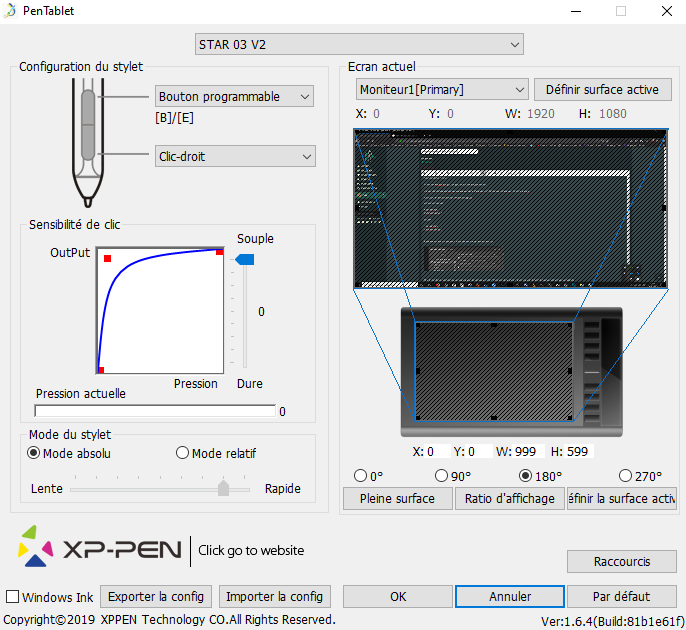Select the 90° rotation option
The width and height of the screenshot is (686, 630).
[443, 476]
